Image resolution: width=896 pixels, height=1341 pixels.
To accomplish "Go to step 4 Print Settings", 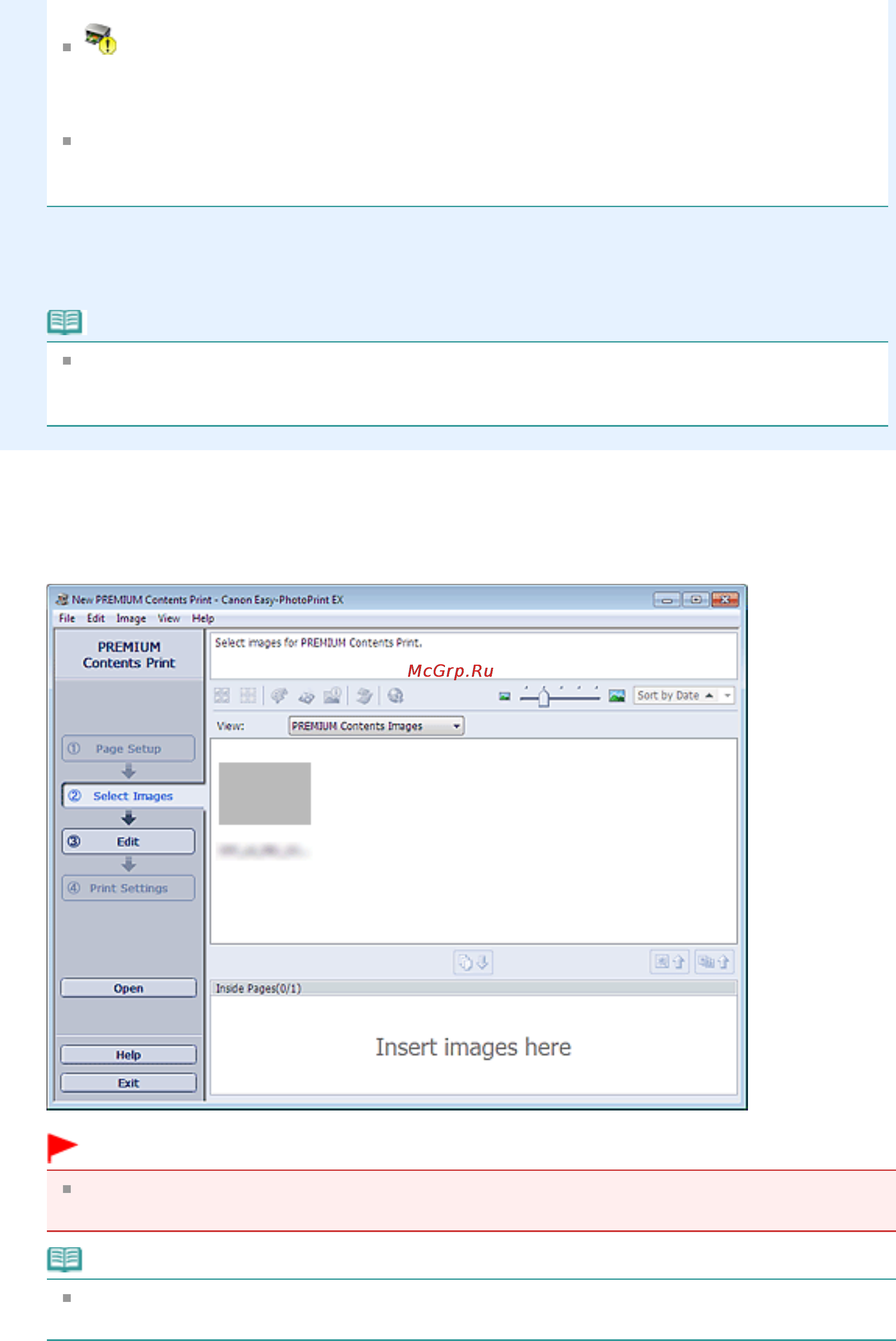I will click(128, 889).
